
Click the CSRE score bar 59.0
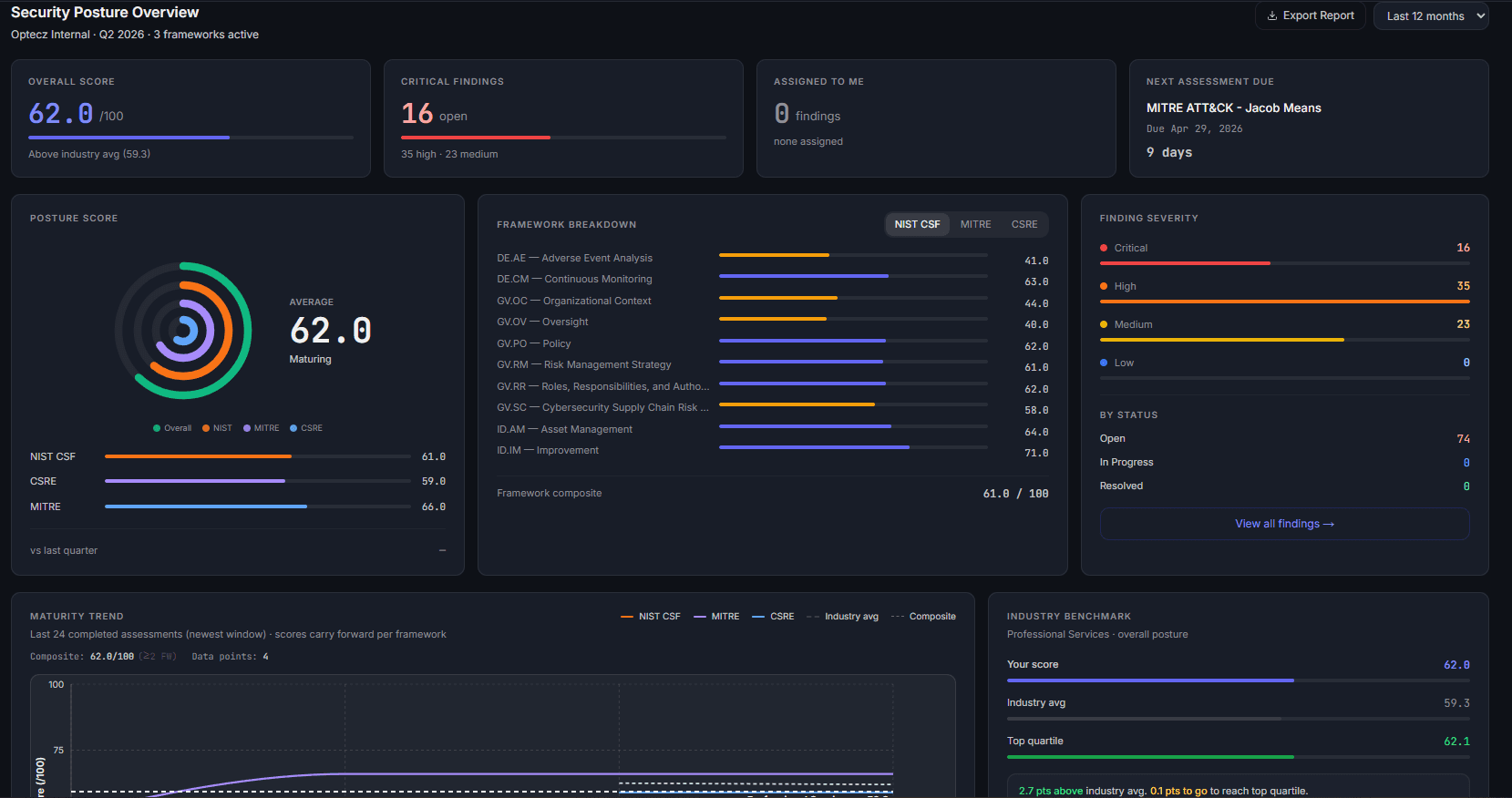pos(258,481)
